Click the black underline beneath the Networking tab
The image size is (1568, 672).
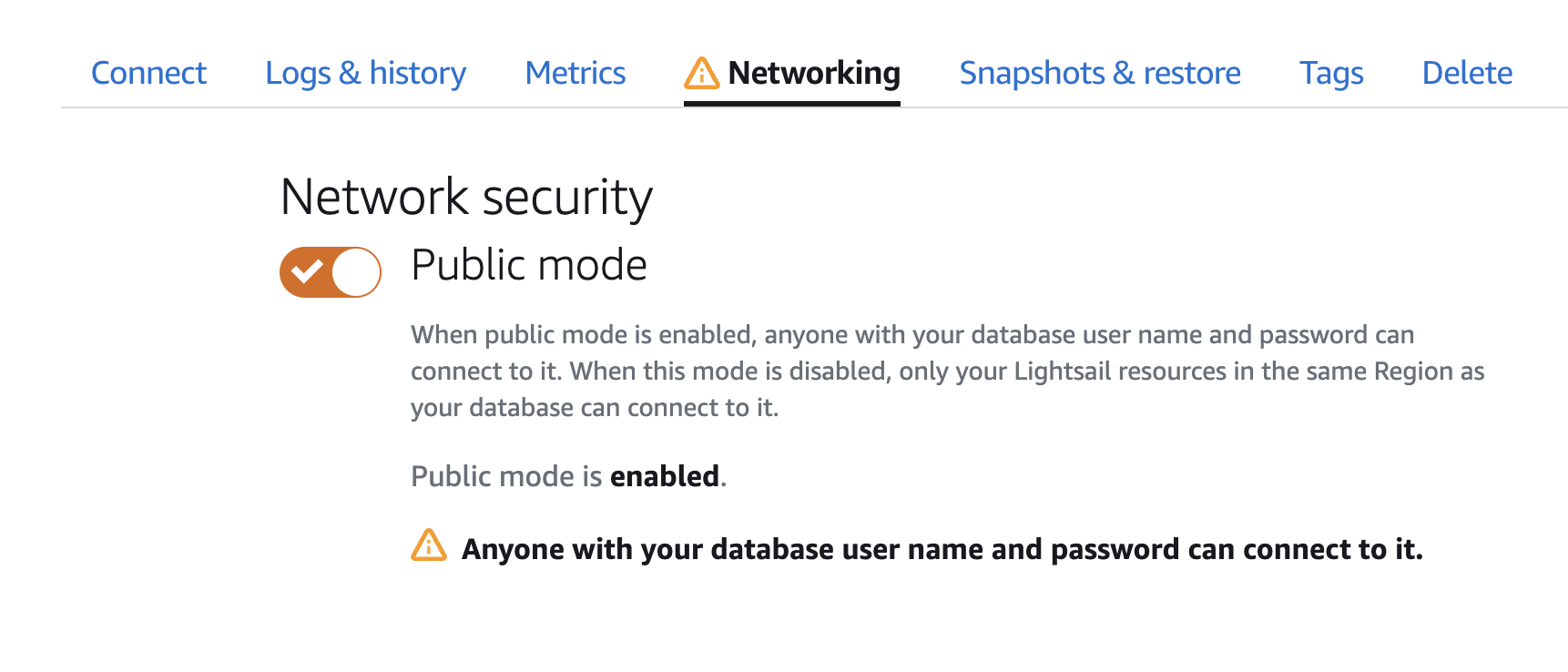pyautogui.click(x=791, y=104)
